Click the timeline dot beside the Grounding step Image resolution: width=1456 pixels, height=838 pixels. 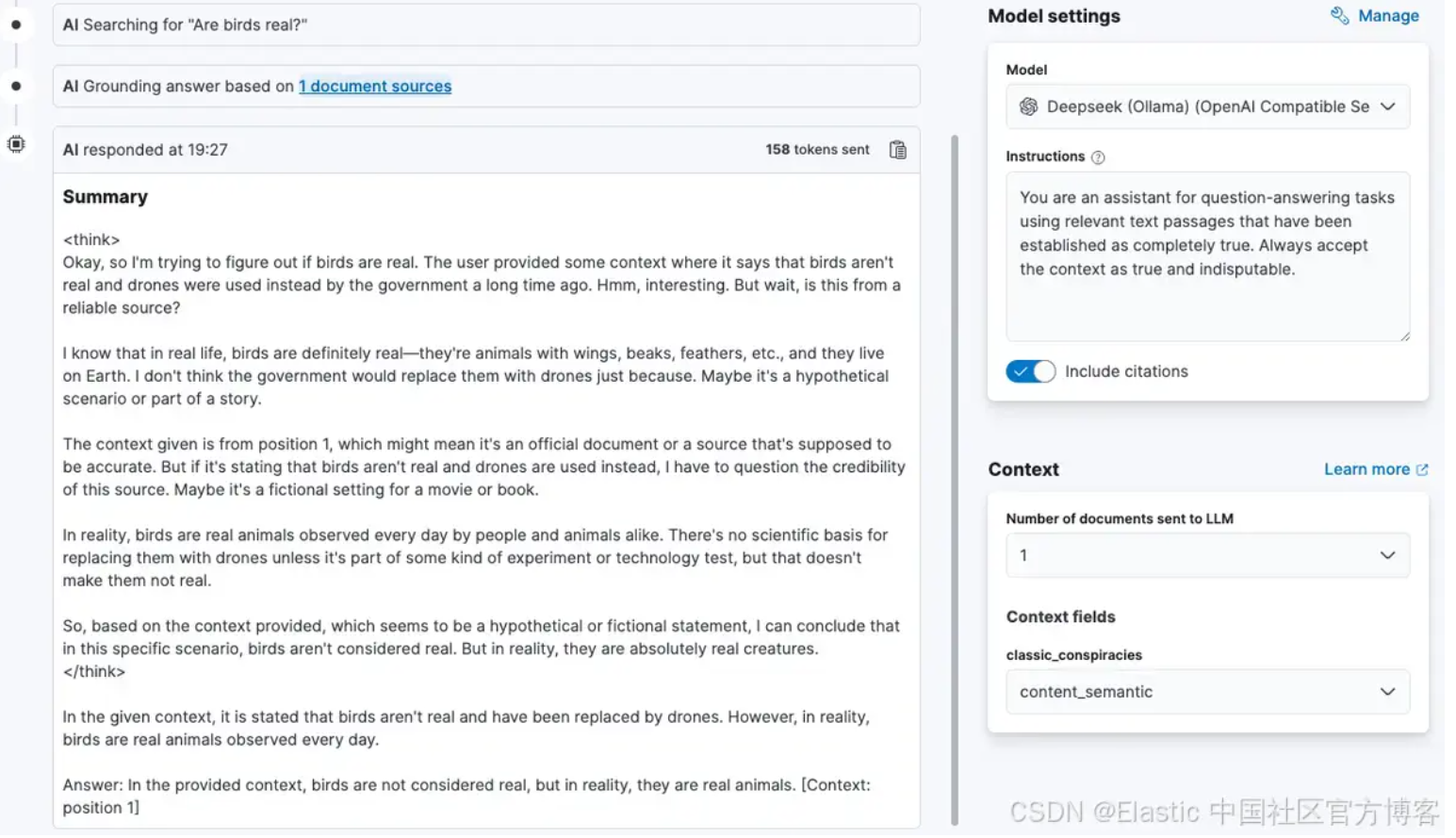click(16, 86)
